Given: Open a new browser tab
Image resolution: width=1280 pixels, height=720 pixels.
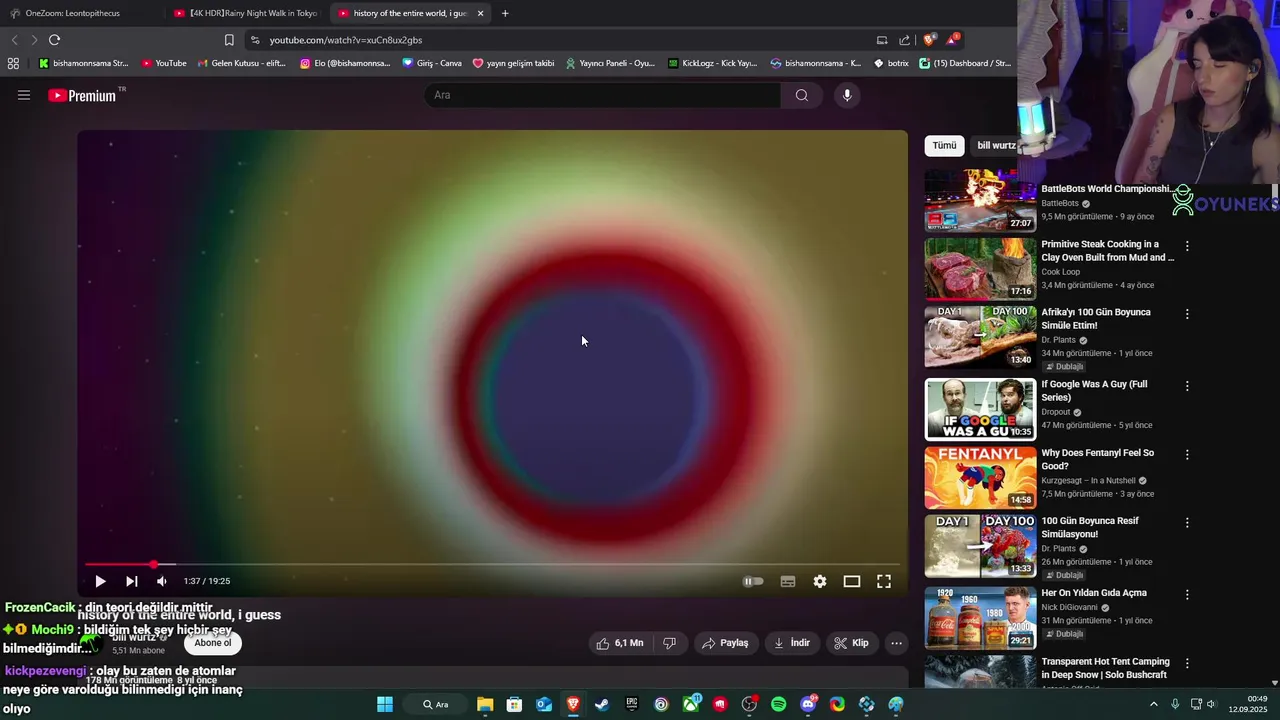Looking at the screenshot, I should (505, 13).
